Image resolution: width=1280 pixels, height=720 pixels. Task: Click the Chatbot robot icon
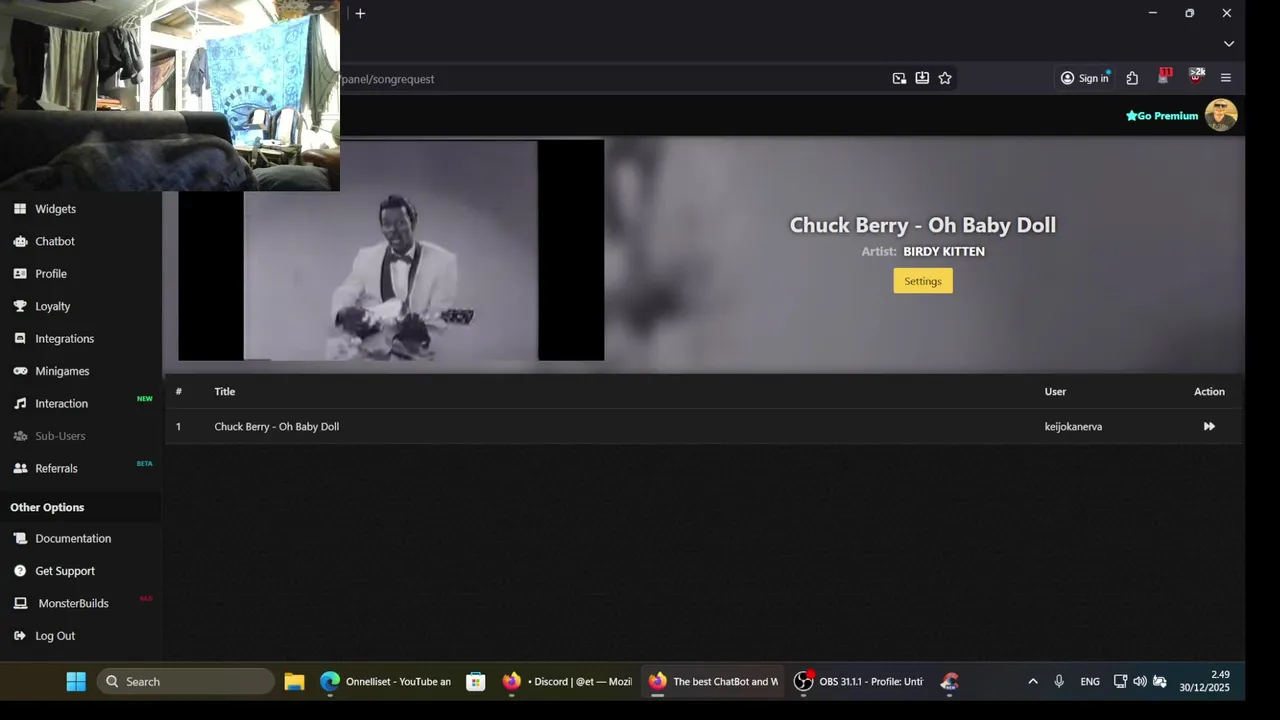pos(20,241)
